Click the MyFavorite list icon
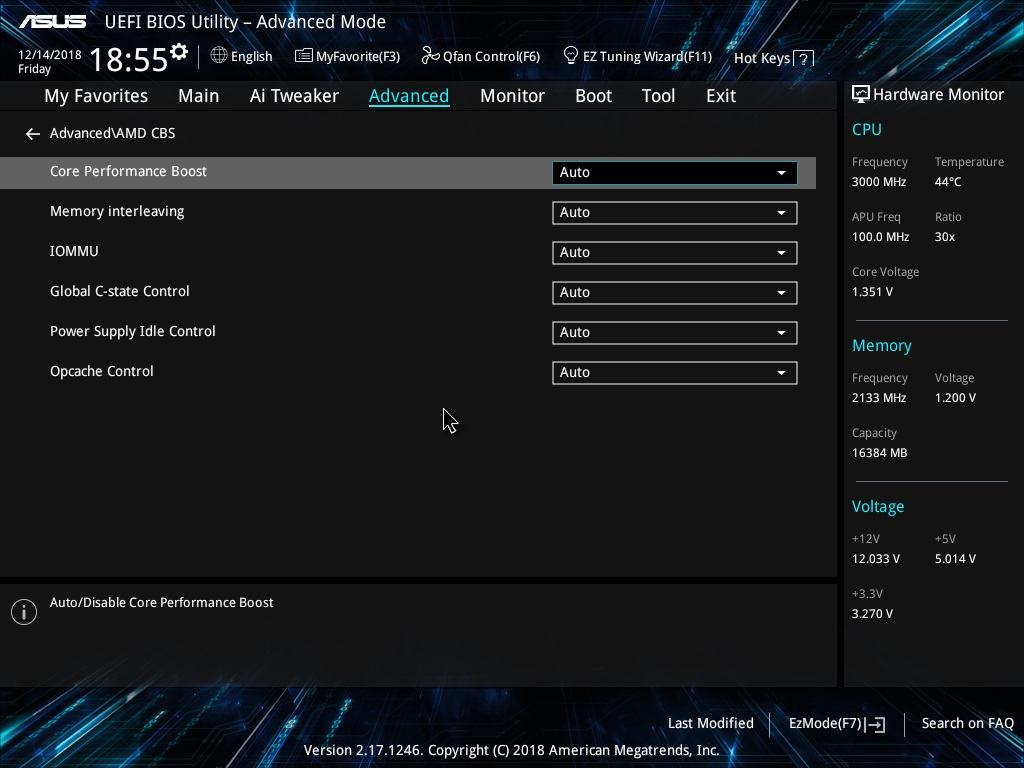Screen dimensions: 1024x768 coord(303,56)
